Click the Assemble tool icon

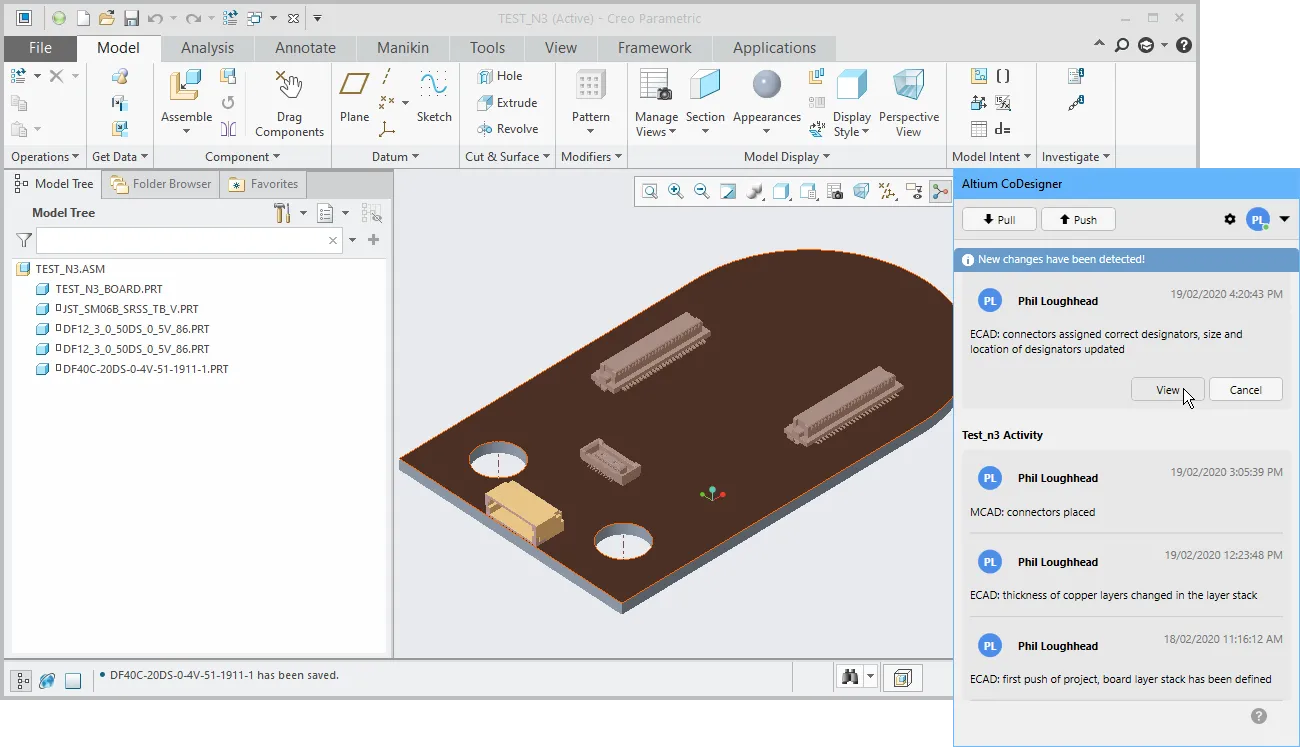pyautogui.click(x=185, y=88)
